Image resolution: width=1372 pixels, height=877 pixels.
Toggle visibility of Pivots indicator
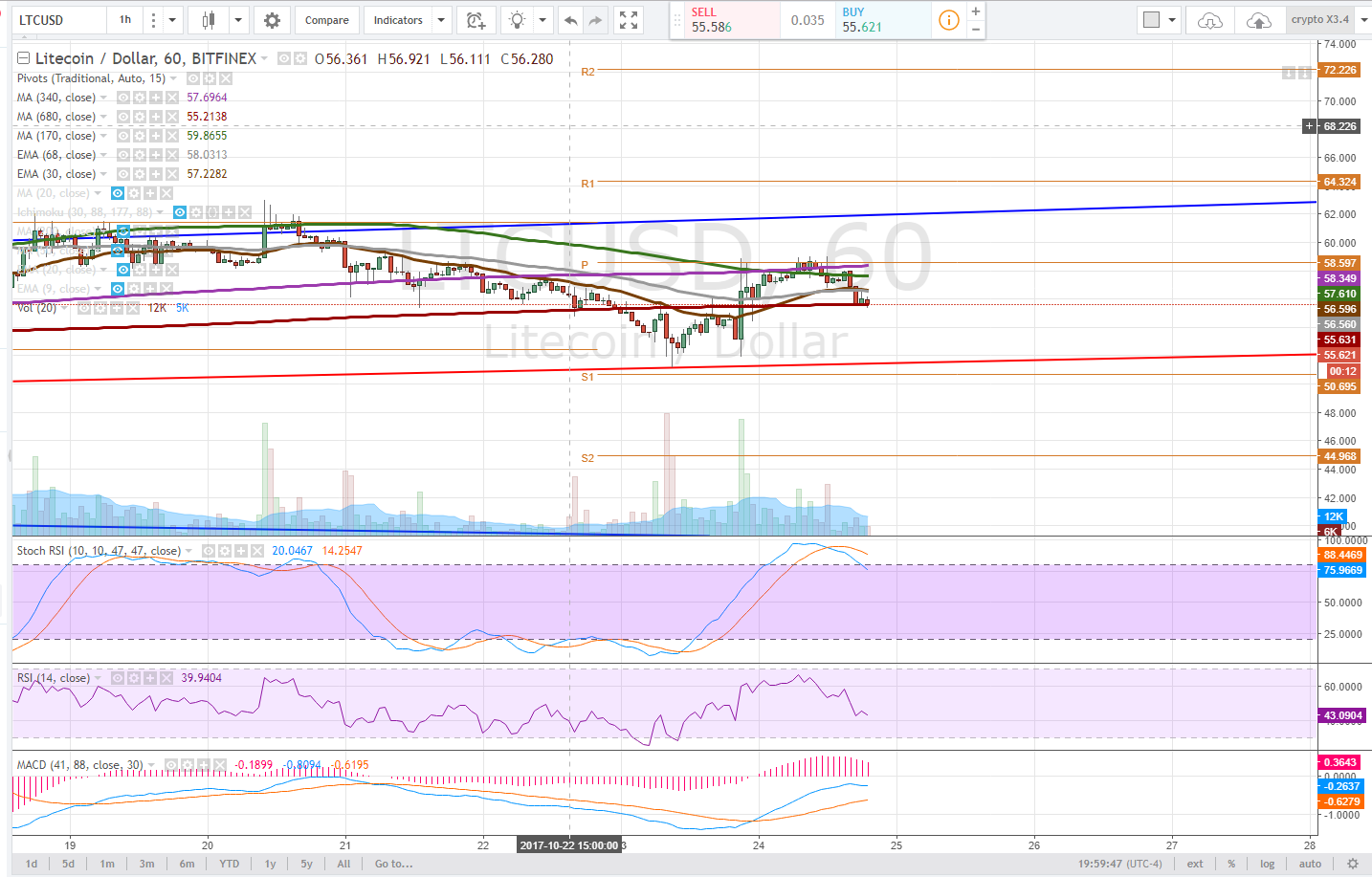coord(193,78)
